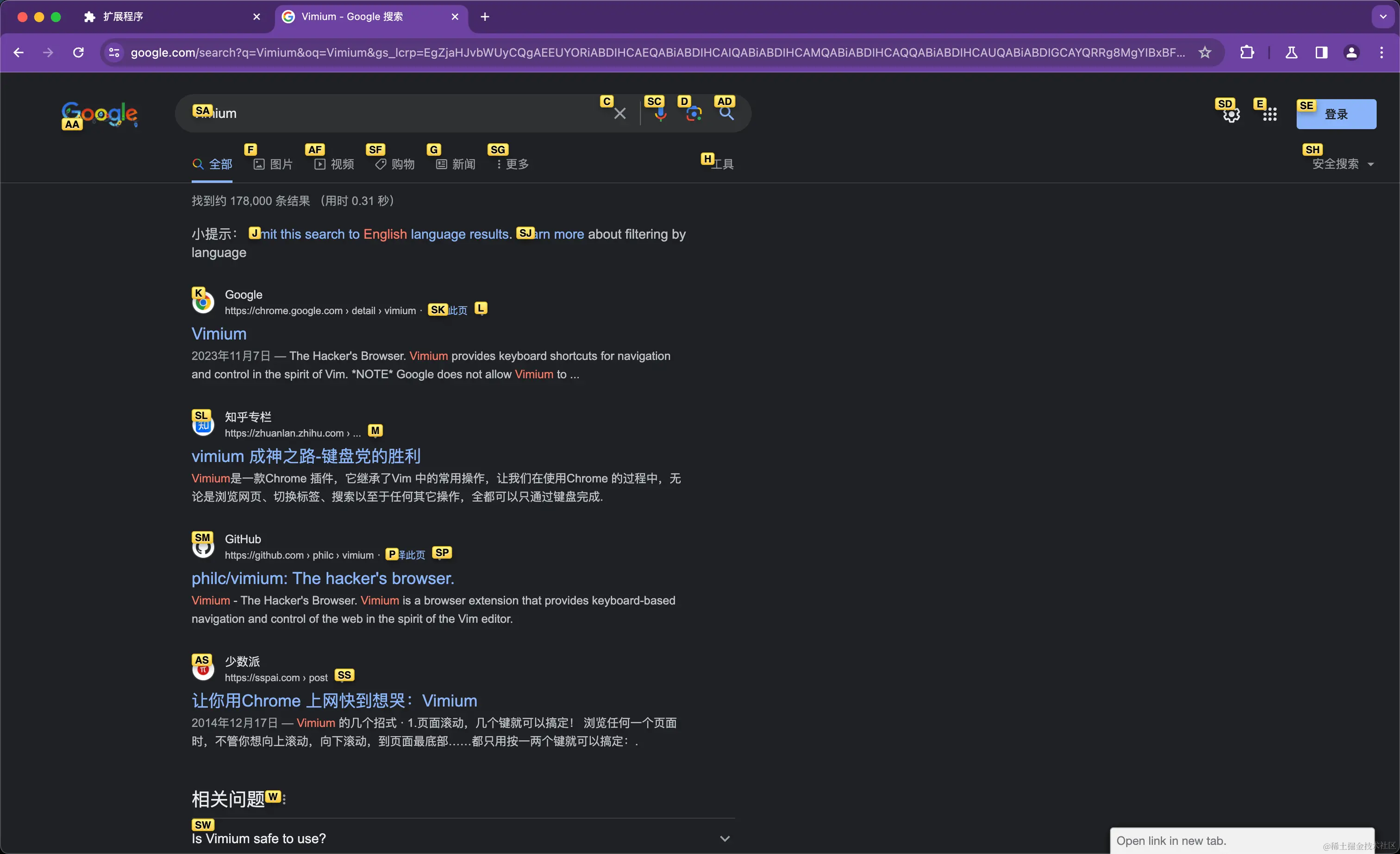Viewport: 1400px width, 854px height.
Task: Open the Google apps grid
Action: pyautogui.click(x=1270, y=115)
